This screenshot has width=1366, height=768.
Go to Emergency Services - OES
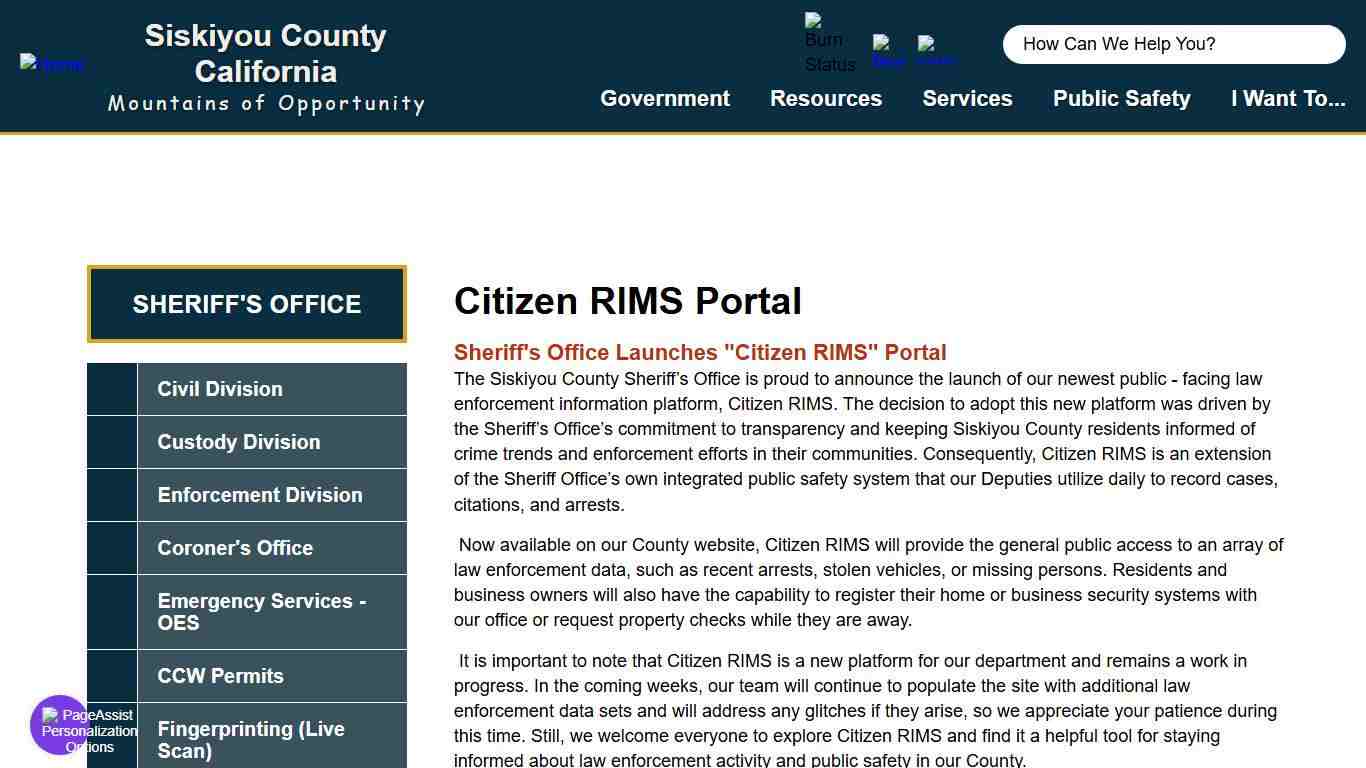[x=262, y=612]
